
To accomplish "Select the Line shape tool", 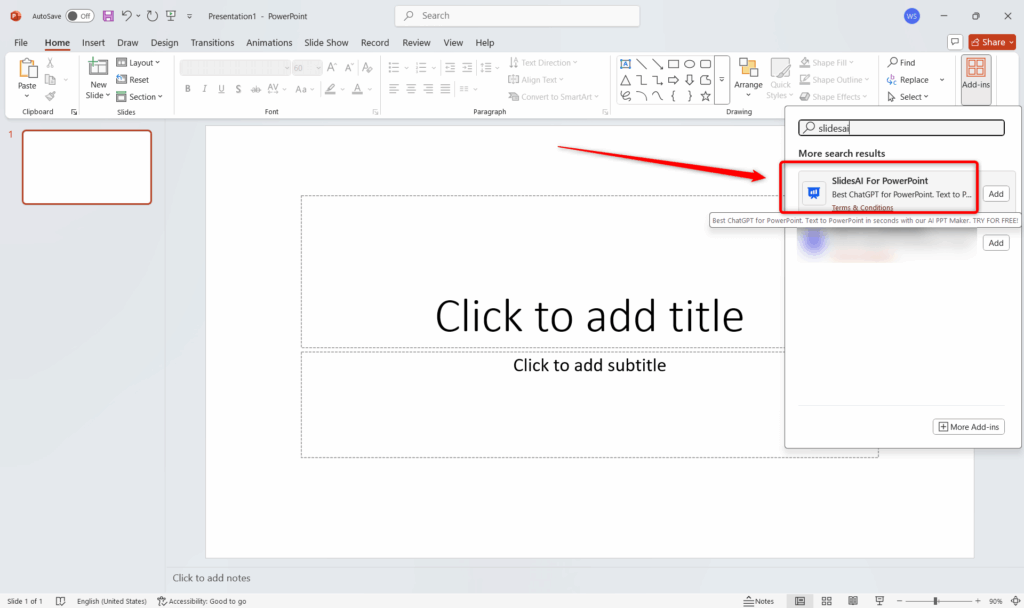I will 640,62.
